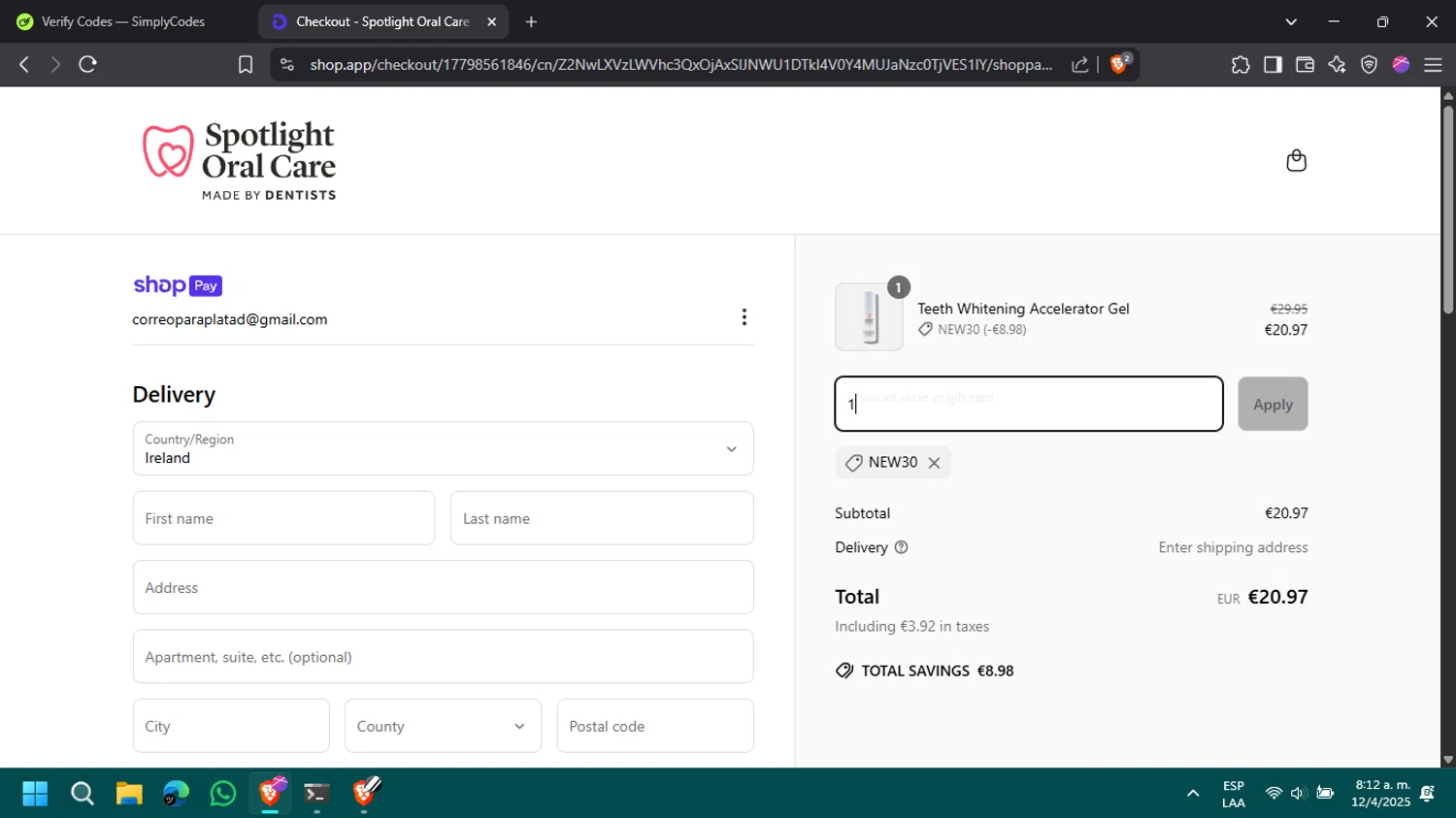Toggle the browser sidebar panel
Viewport: 1456px width, 818px height.
click(x=1273, y=64)
